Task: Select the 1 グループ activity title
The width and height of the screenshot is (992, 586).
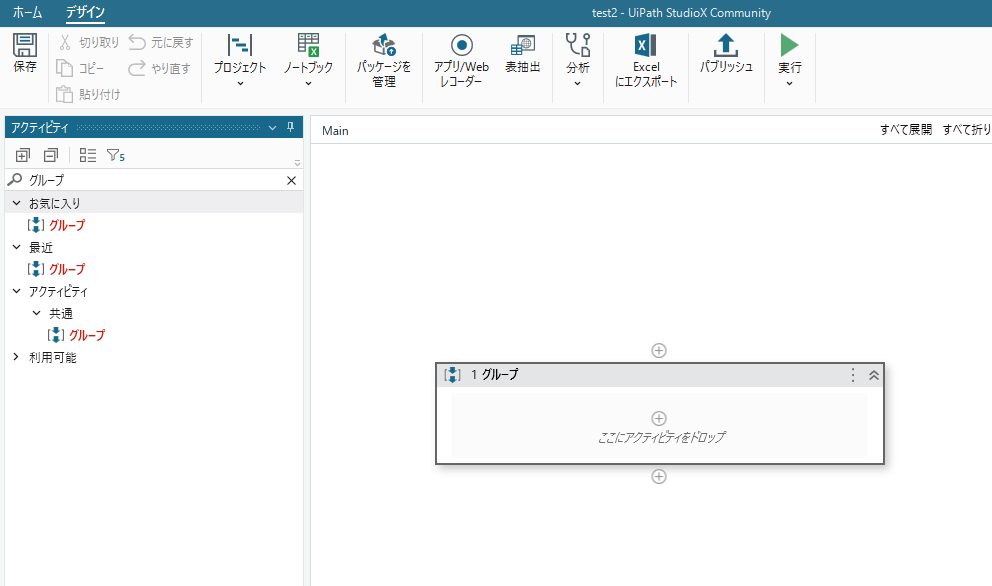Action: pyautogui.click(x=494, y=375)
